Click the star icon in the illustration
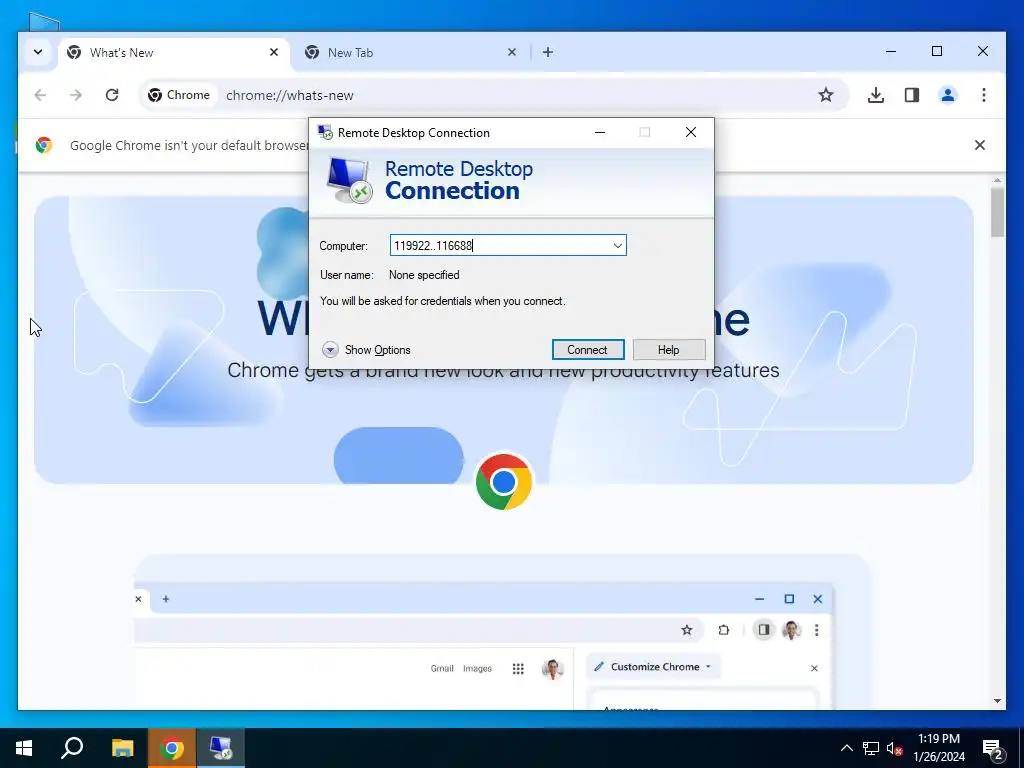Viewport: 1024px width, 768px height. pyautogui.click(x=686, y=630)
